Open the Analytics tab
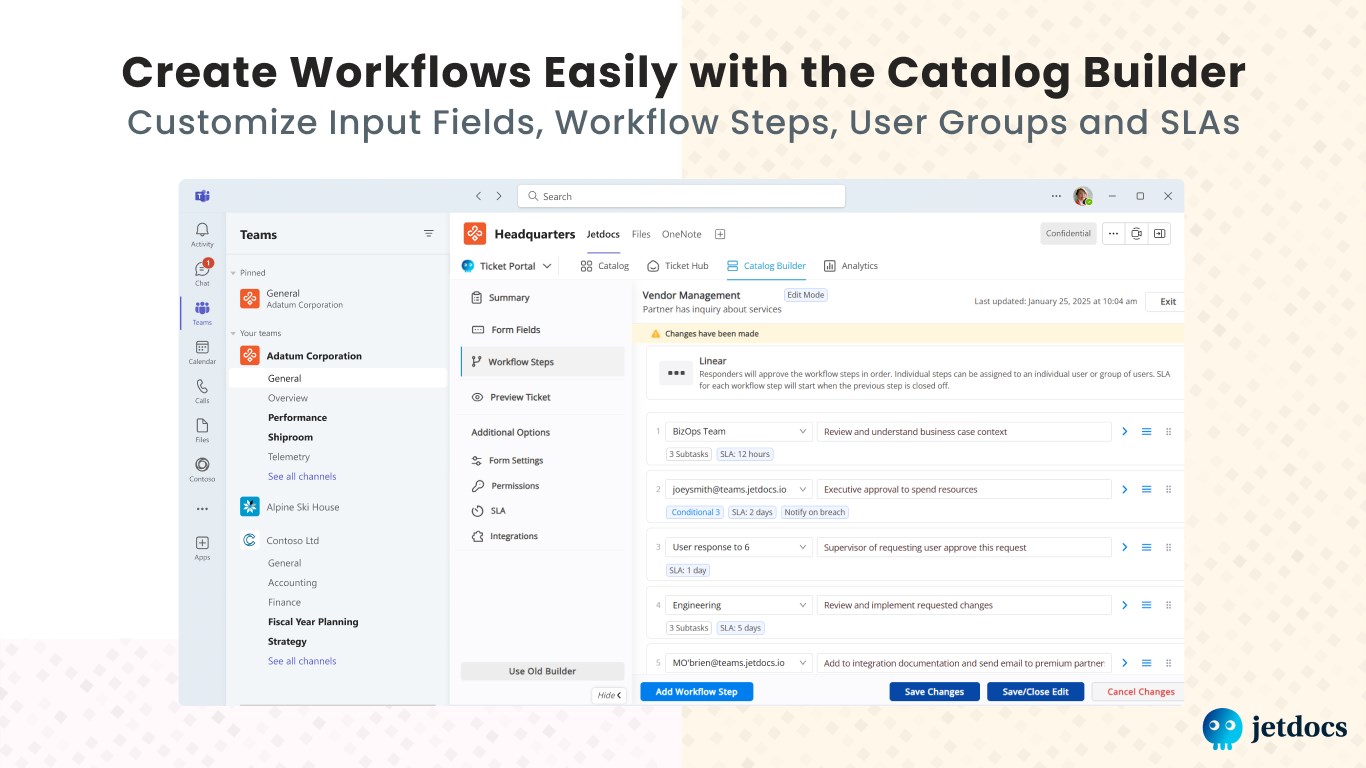Screen dimensions: 1366x768 click(850, 266)
